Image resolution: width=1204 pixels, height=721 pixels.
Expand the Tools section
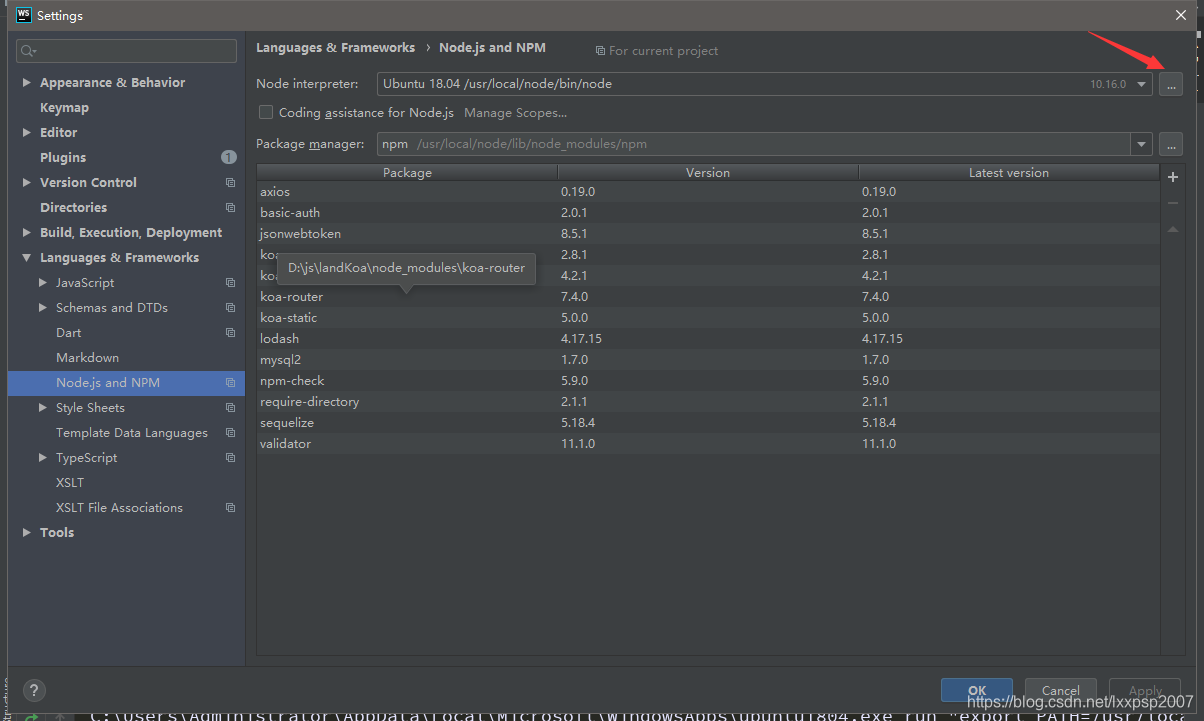tap(27, 533)
